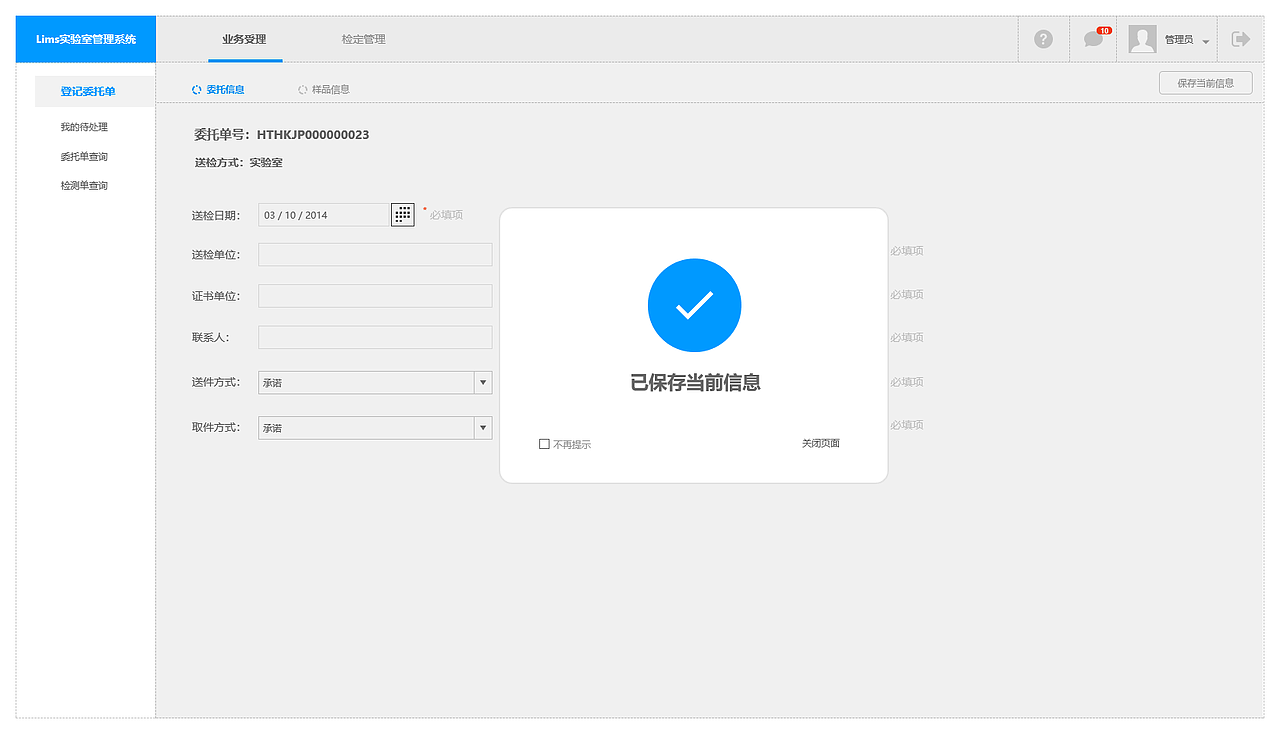The width and height of the screenshot is (1280, 734).
Task: Select 我的待处理 in the sidebar
Action: tap(86, 126)
